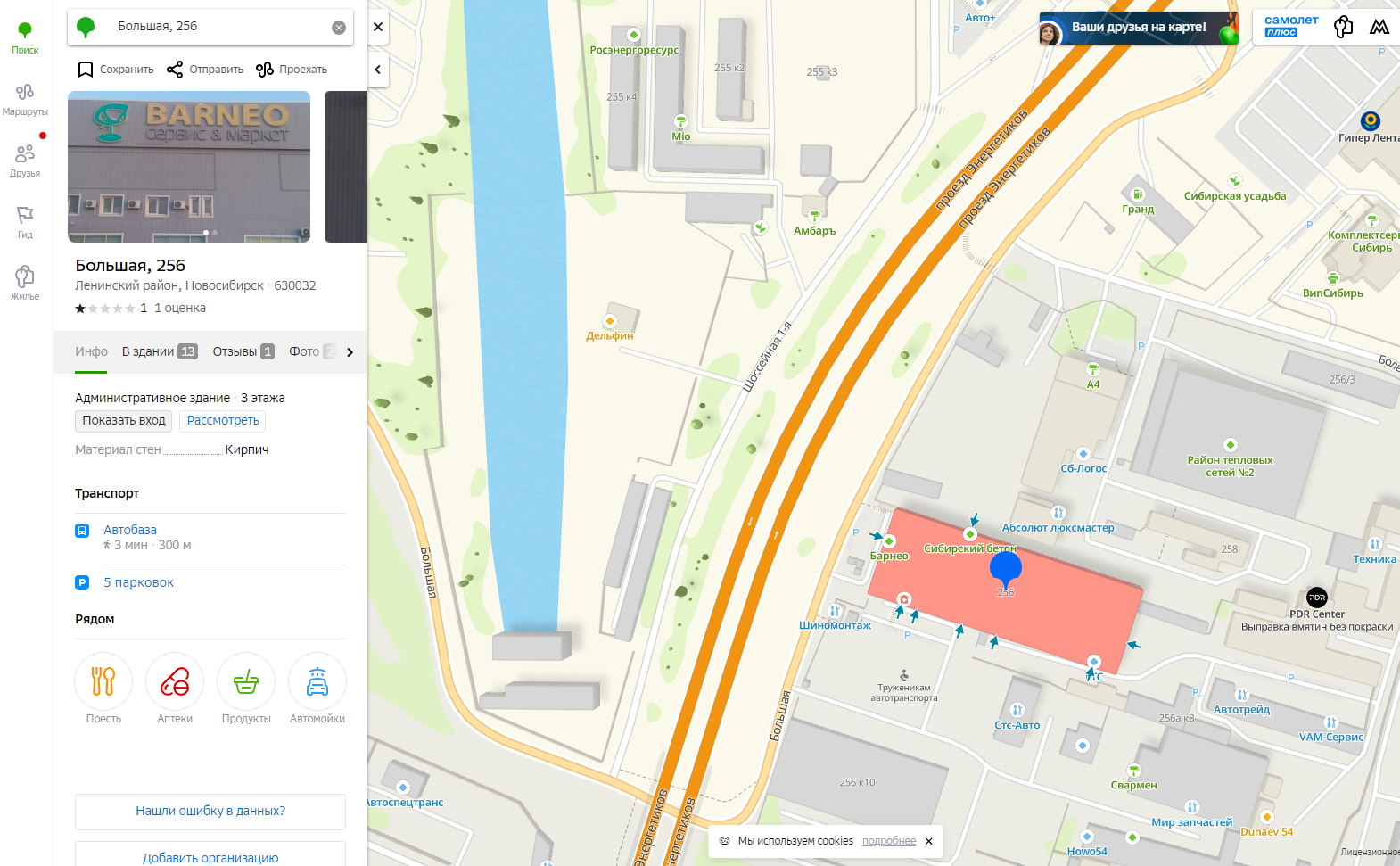Select the ВипСибирь map marker
Screen dimensions: 1400x866
pyautogui.click(x=1333, y=278)
